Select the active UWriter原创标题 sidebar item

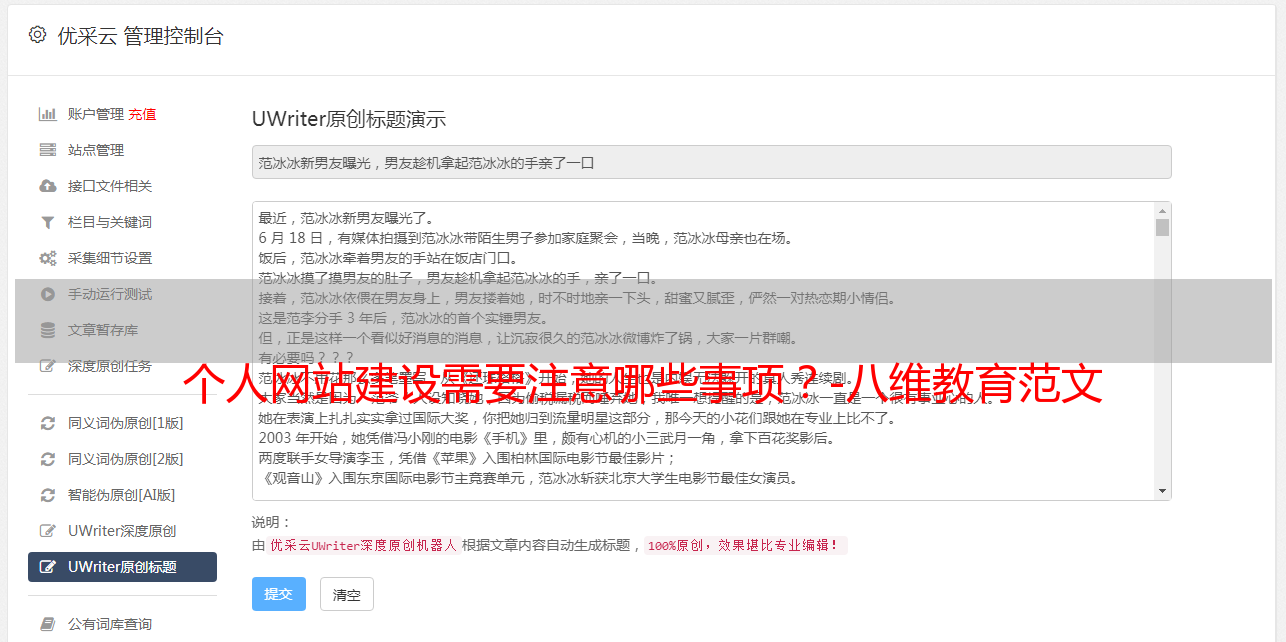122,567
